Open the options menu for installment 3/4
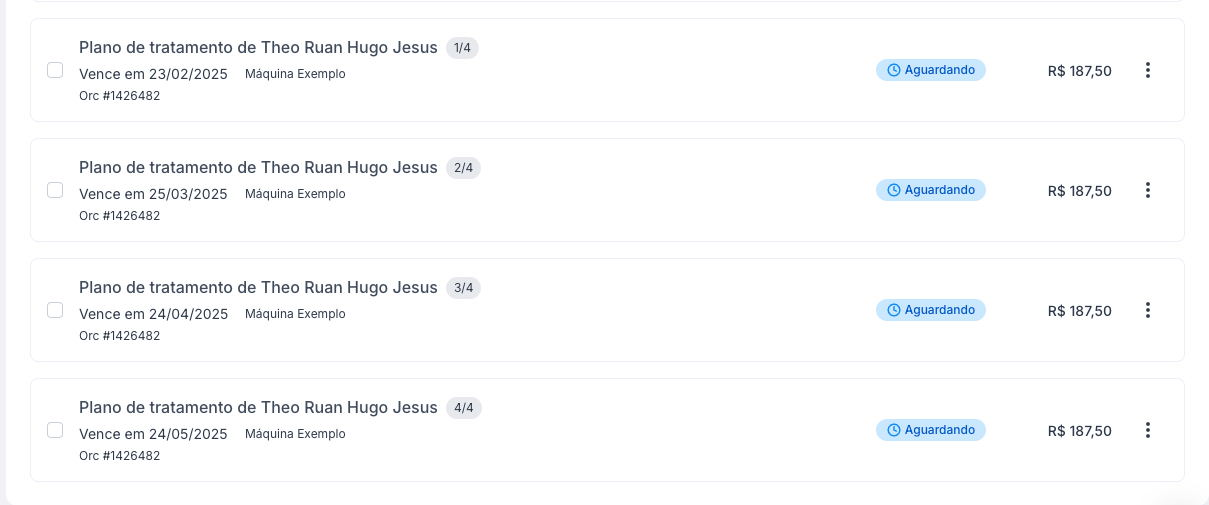This screenshot has width=1209, height=505. pos(1147,310)
